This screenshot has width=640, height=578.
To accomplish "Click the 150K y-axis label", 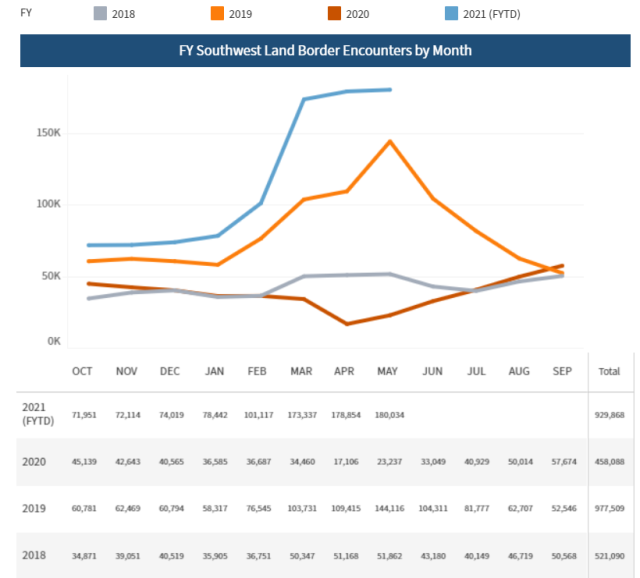I will tap(50, 132).
